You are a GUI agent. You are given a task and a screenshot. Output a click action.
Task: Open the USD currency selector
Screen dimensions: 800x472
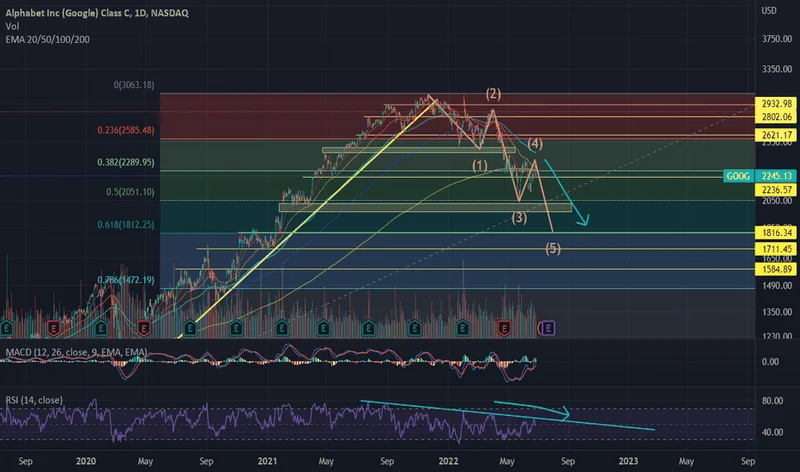[x=768, y=11]
